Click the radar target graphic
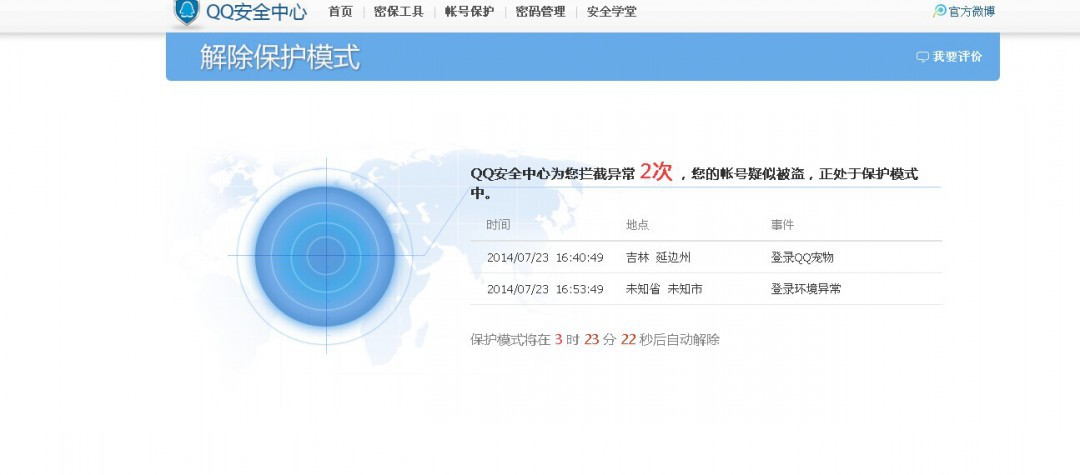 (326, 256)
